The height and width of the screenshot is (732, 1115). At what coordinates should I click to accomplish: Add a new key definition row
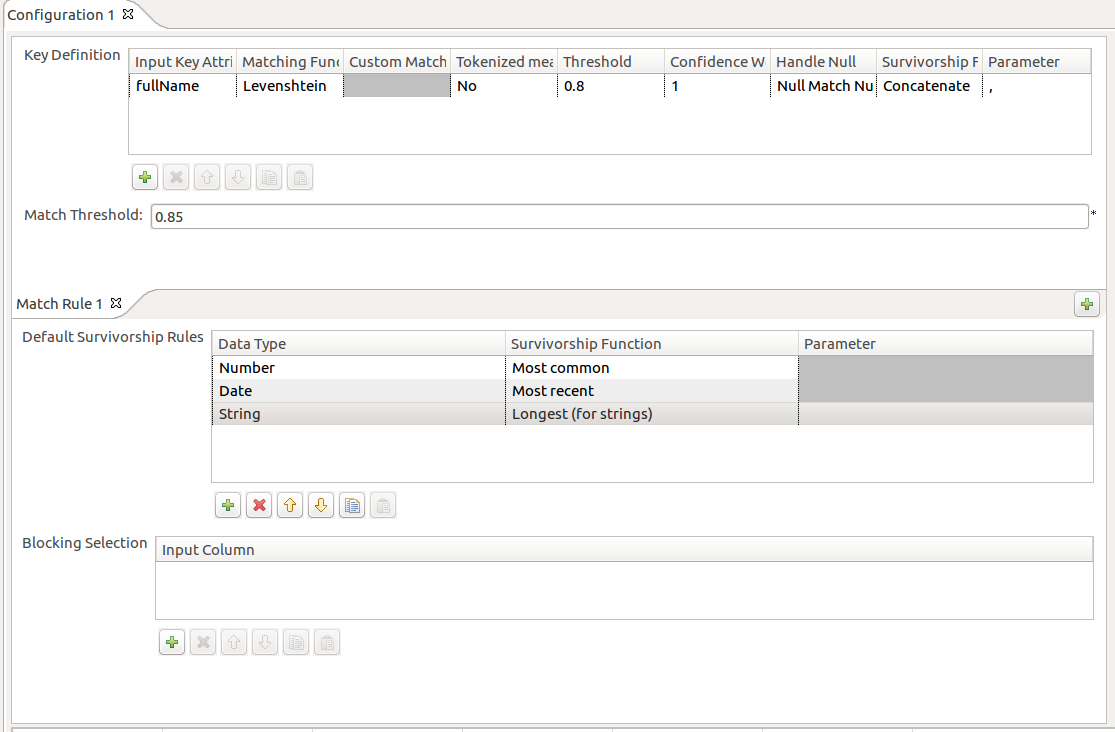(145, 178)
